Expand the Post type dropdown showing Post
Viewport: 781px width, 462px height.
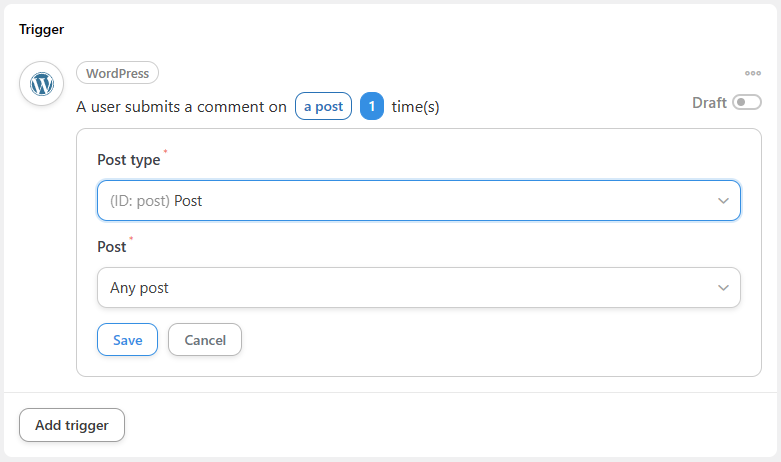pyautogui.click(x=419, y=201)
